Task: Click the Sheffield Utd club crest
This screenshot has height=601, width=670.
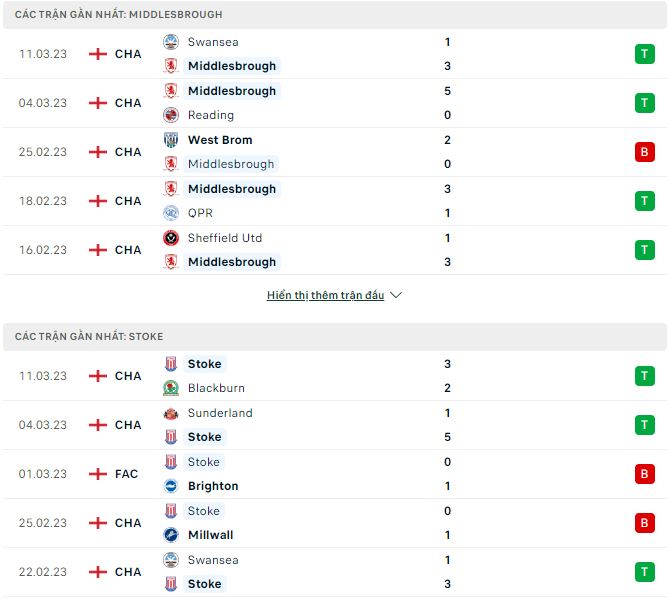Action: click(171, 238)
